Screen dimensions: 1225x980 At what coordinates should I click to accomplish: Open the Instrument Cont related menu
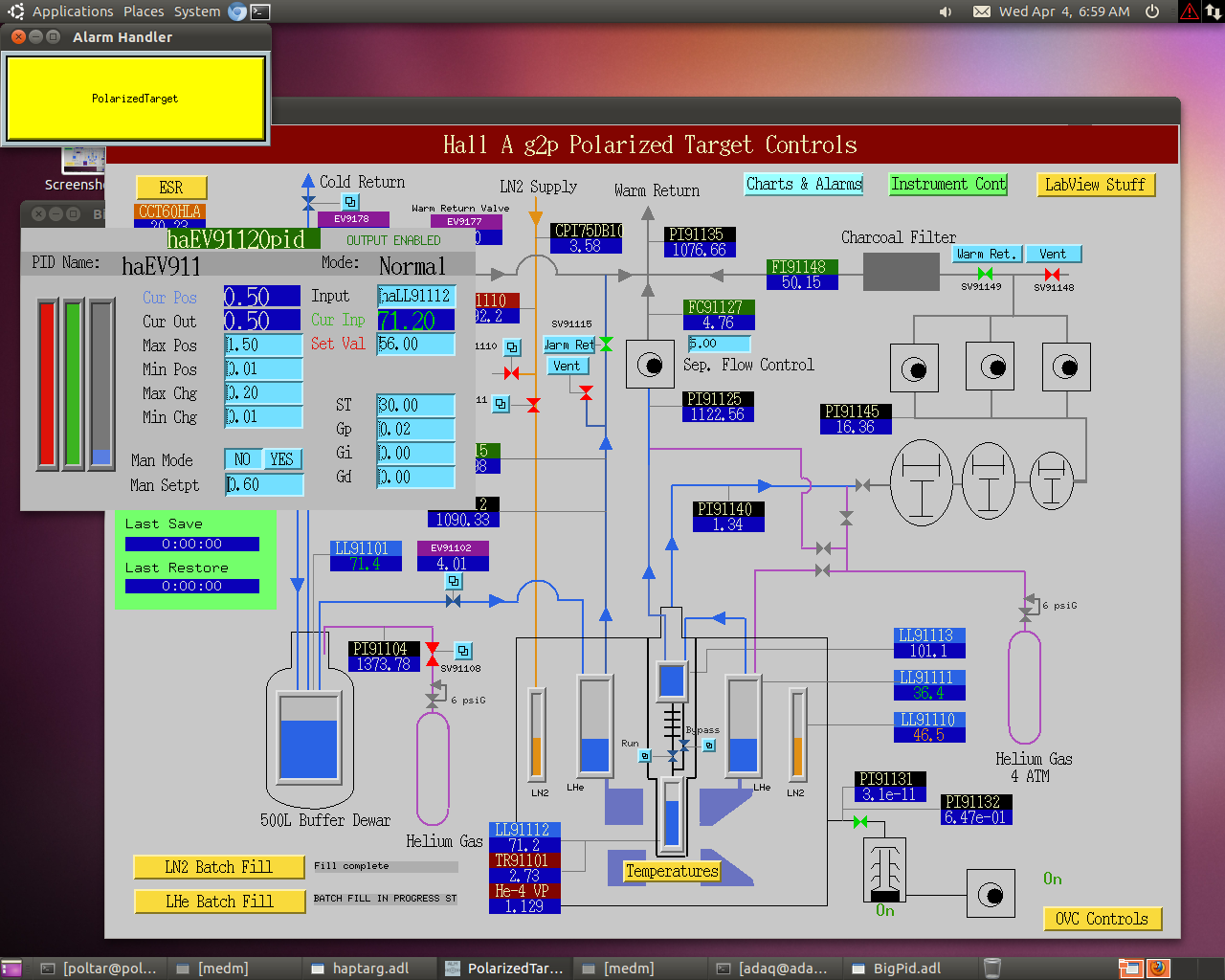pos(948,184)
